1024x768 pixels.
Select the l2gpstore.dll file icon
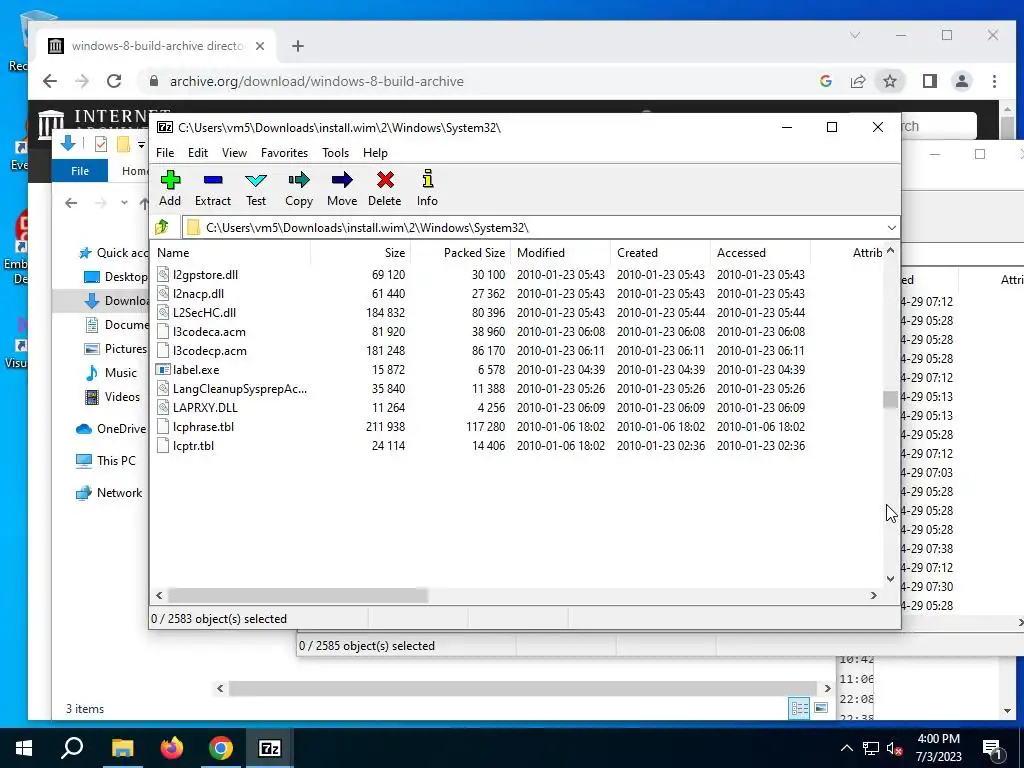tap(163, 275)
